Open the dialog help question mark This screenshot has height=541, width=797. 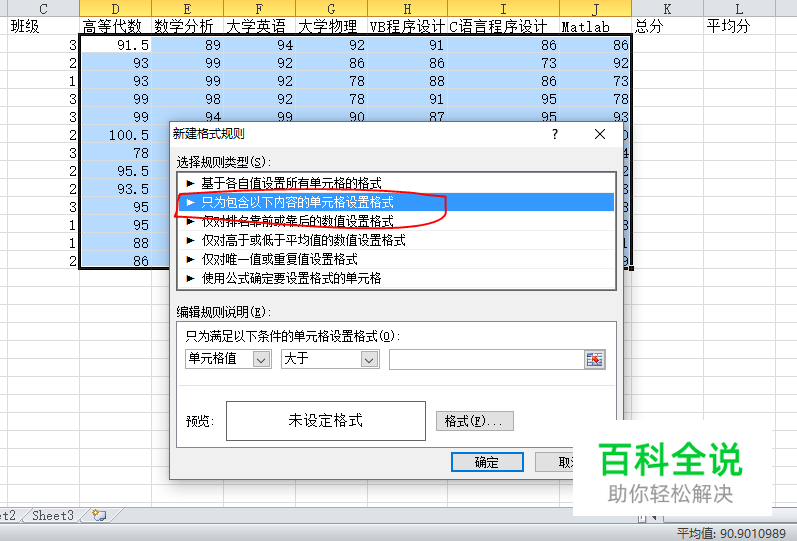[555, 134]
